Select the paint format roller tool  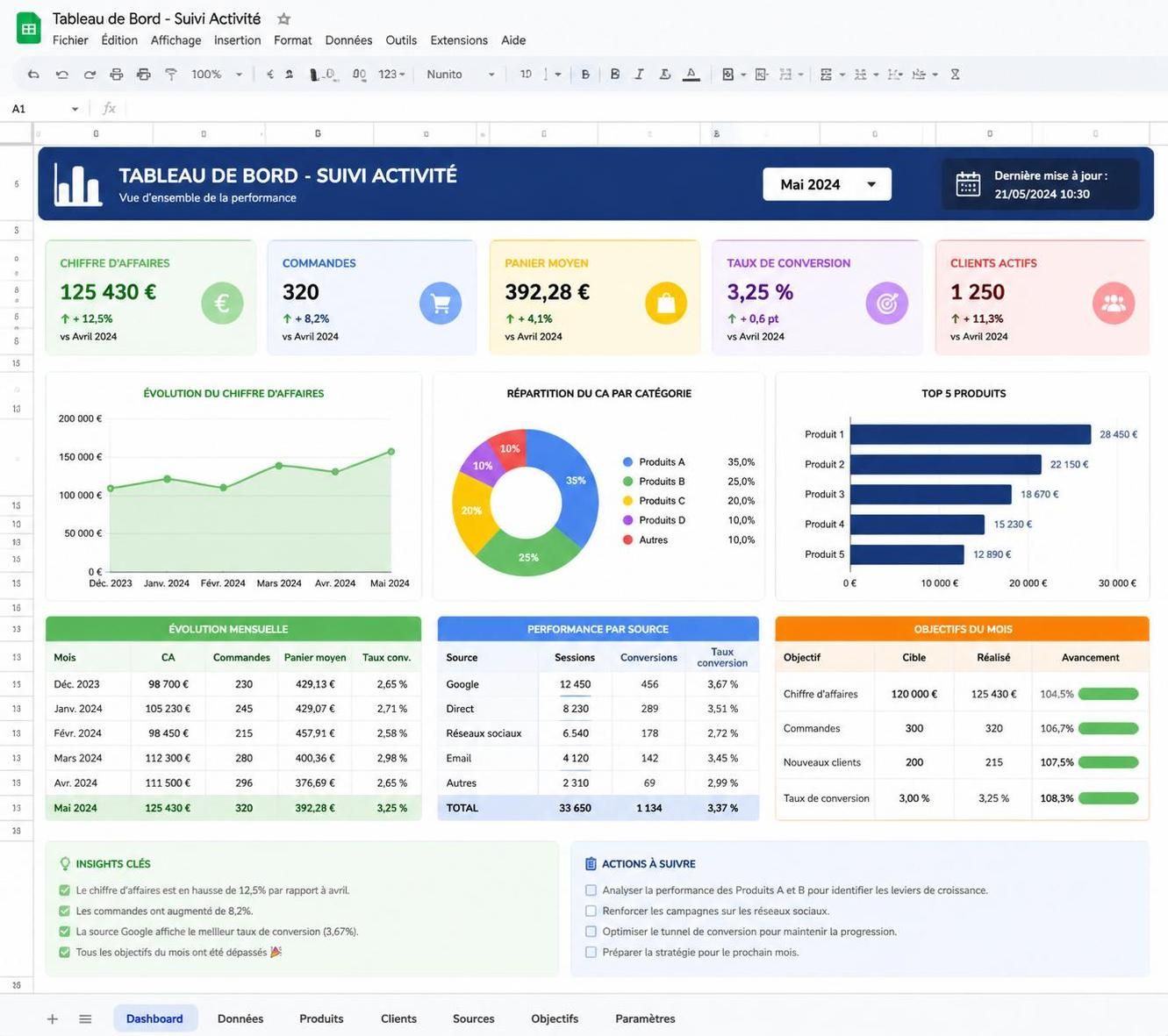pyautogui.click(x=171, y=75)
